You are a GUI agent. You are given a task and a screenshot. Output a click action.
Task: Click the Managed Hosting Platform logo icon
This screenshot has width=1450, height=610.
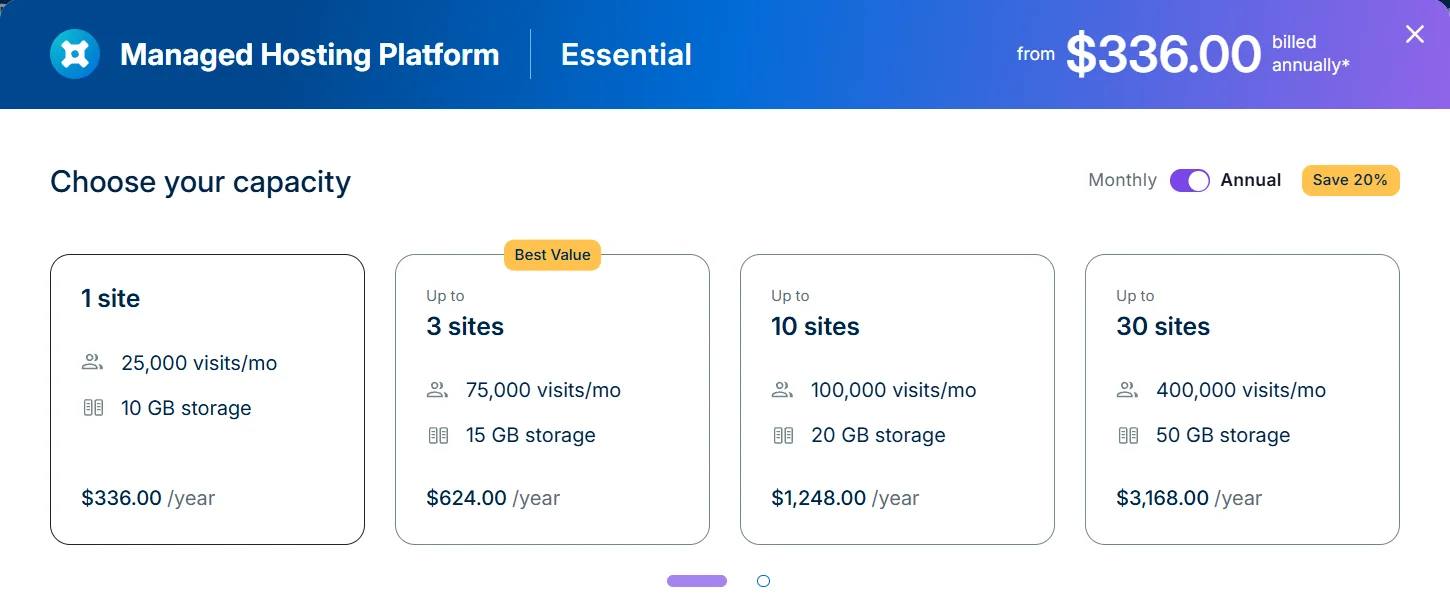(75, 54)
